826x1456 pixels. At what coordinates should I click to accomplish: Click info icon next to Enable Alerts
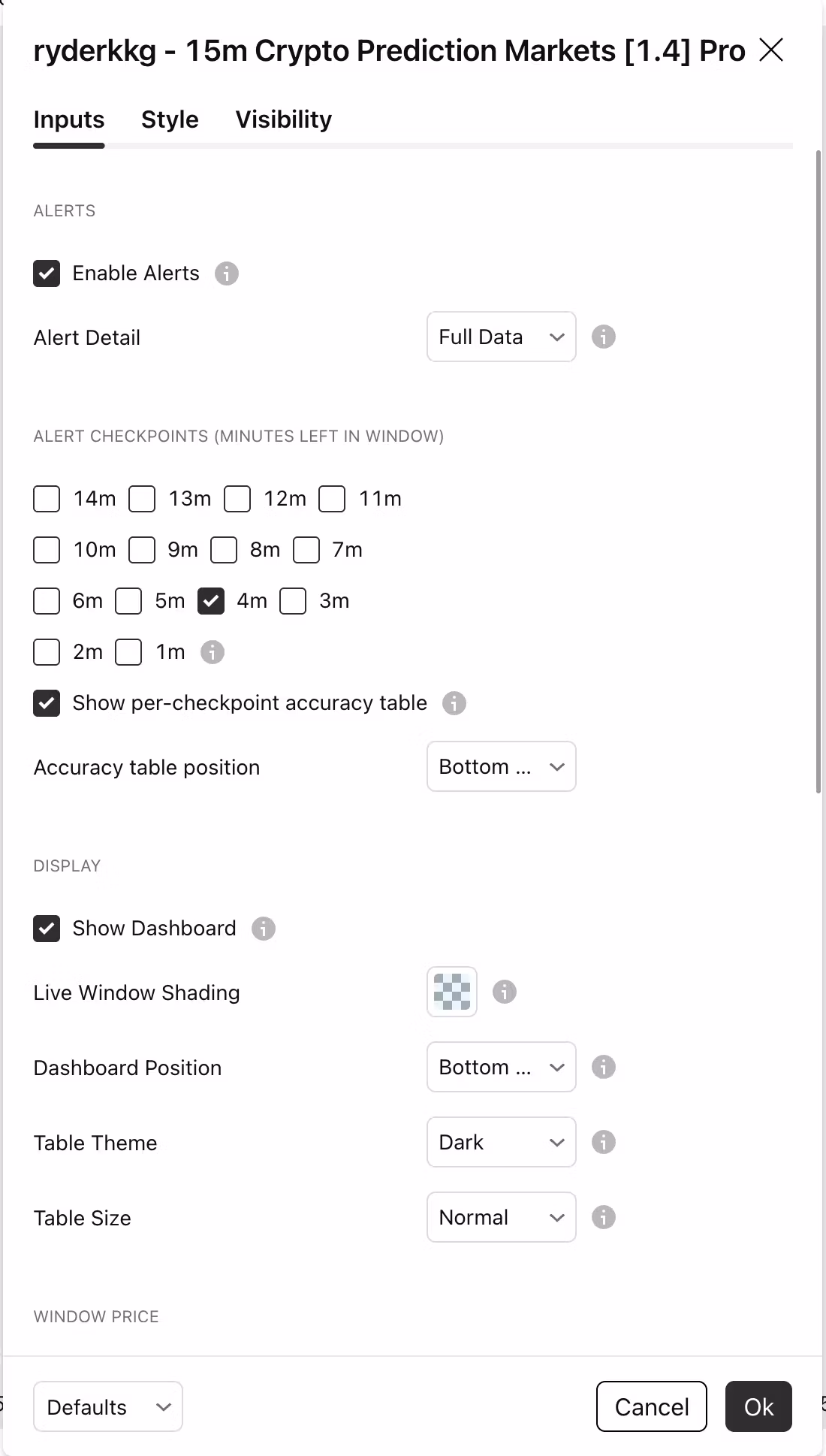coord(227,273)
